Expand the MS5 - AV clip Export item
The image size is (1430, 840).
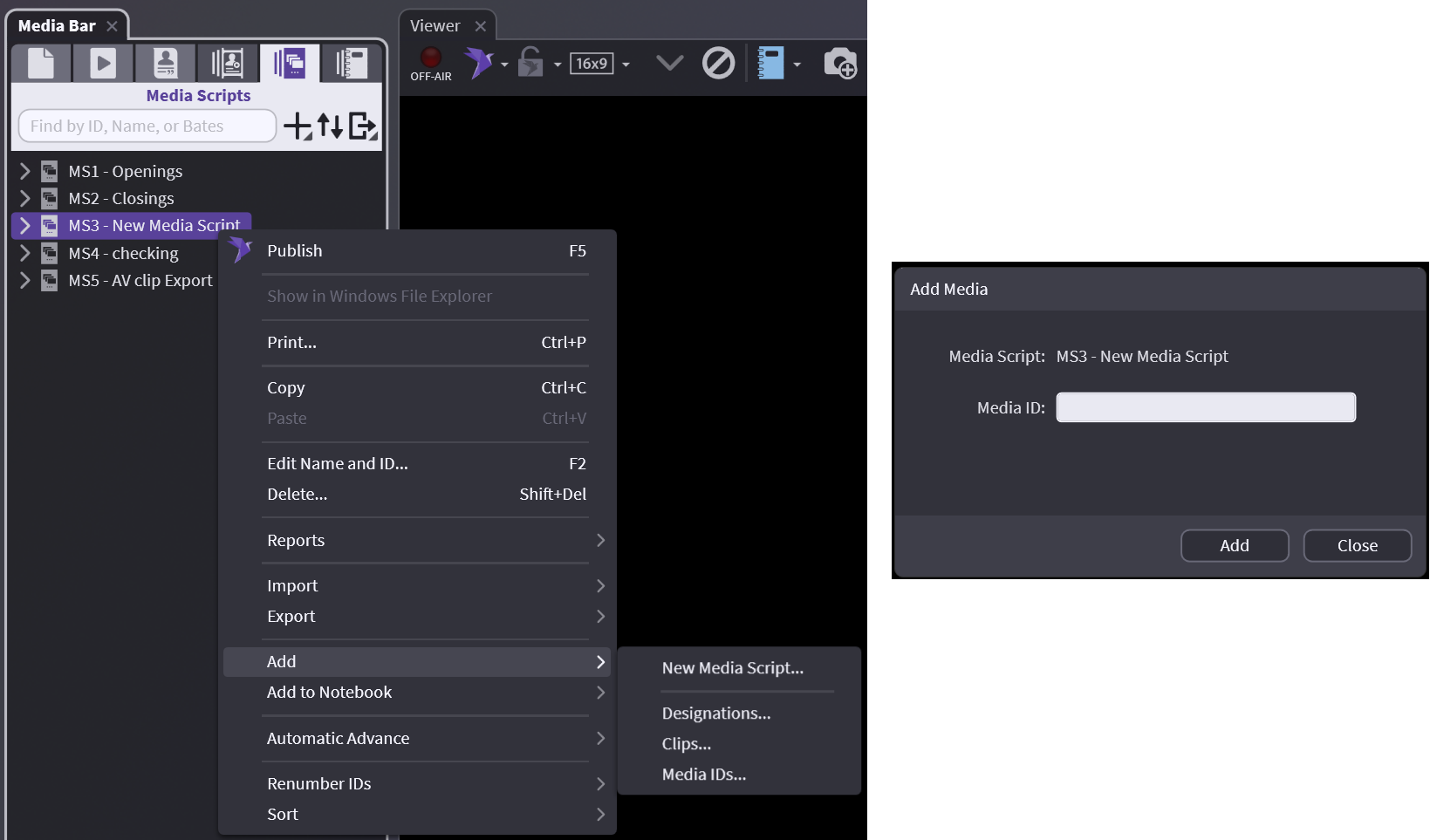coord(25,280)
